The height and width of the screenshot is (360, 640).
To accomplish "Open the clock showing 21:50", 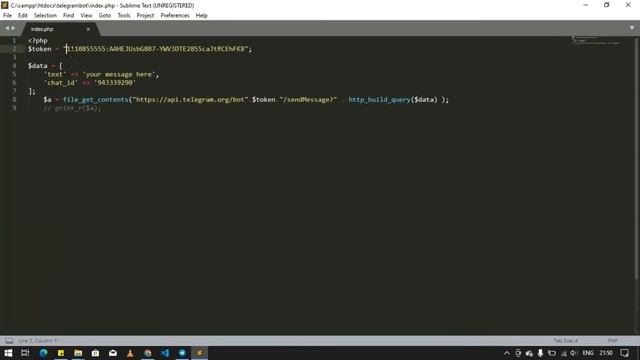I will (x=606, y=353).
